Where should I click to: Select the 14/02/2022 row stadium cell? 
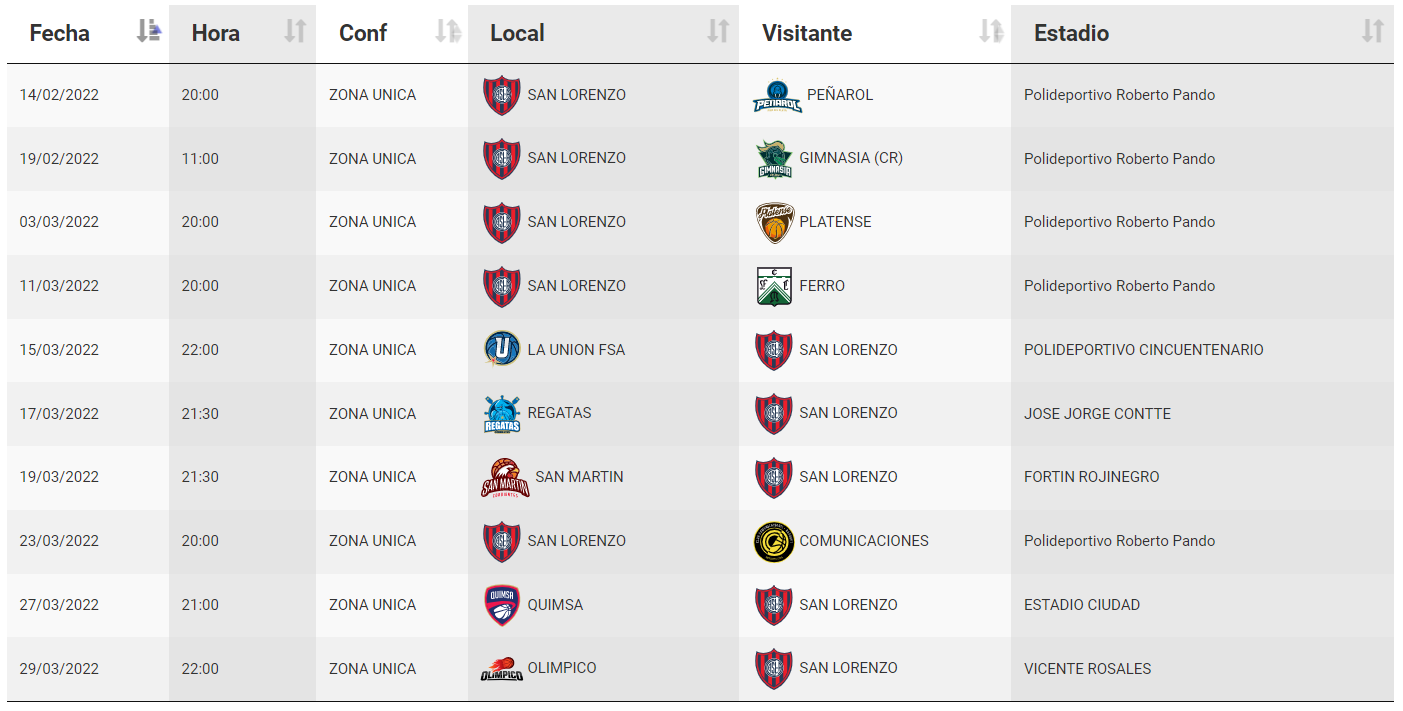1202,95
